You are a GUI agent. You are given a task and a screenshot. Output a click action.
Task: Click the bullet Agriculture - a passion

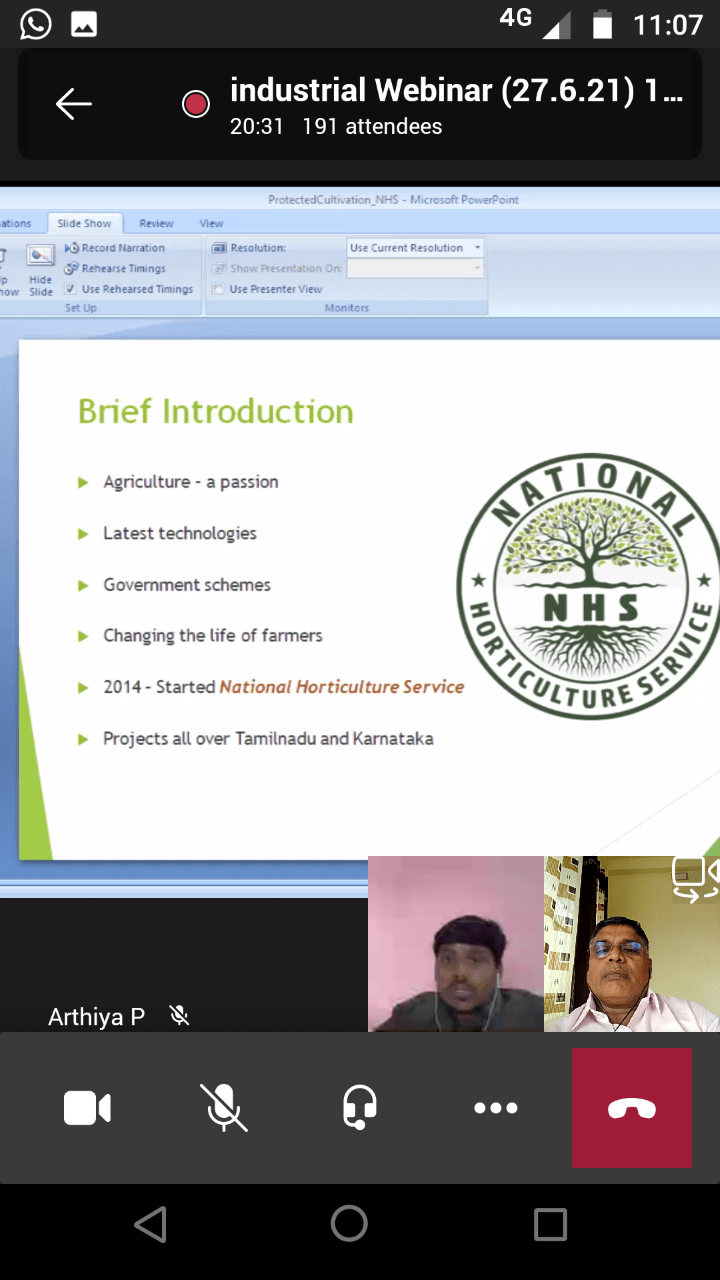191,482
